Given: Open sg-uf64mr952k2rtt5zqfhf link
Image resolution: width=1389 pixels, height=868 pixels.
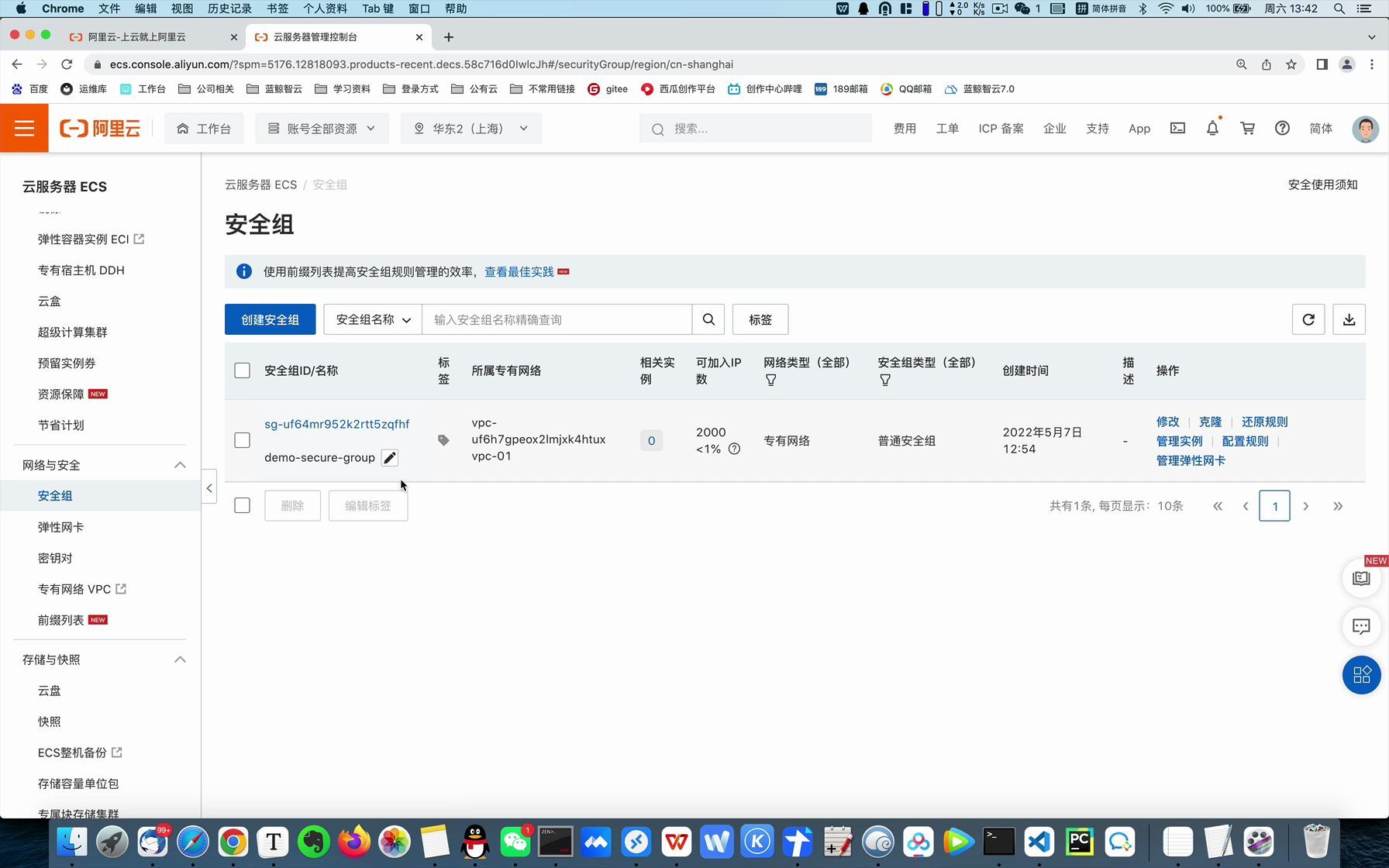Looking at the screenshot, I should [337, 424].
